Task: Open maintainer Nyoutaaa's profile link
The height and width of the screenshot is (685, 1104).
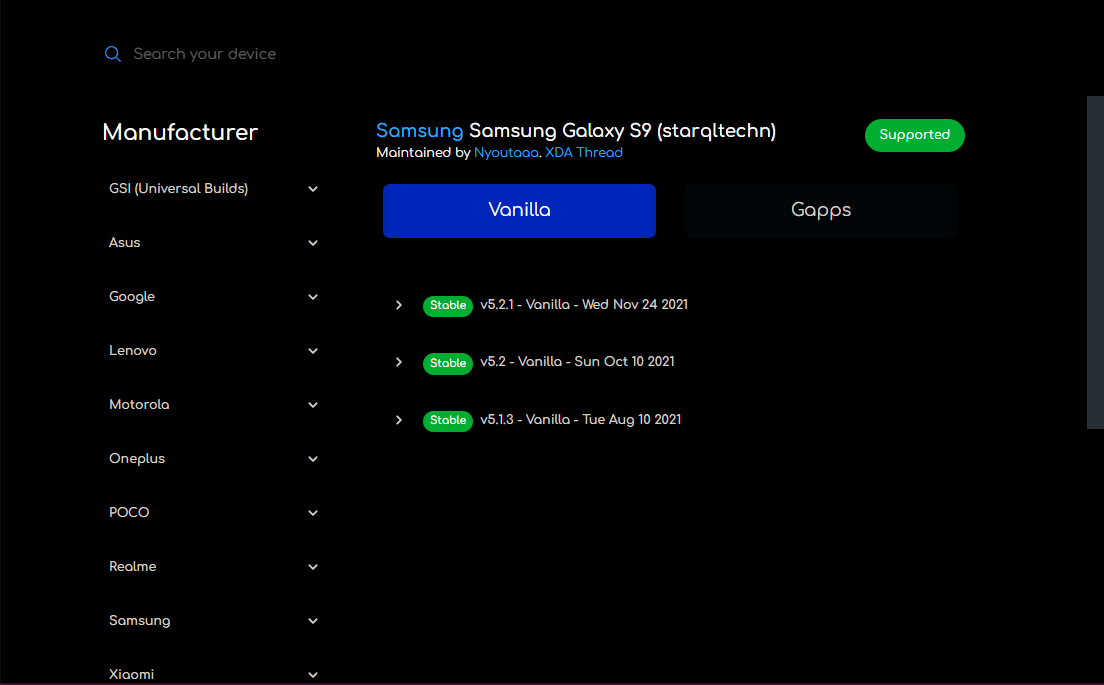Action: coord(506,153)
